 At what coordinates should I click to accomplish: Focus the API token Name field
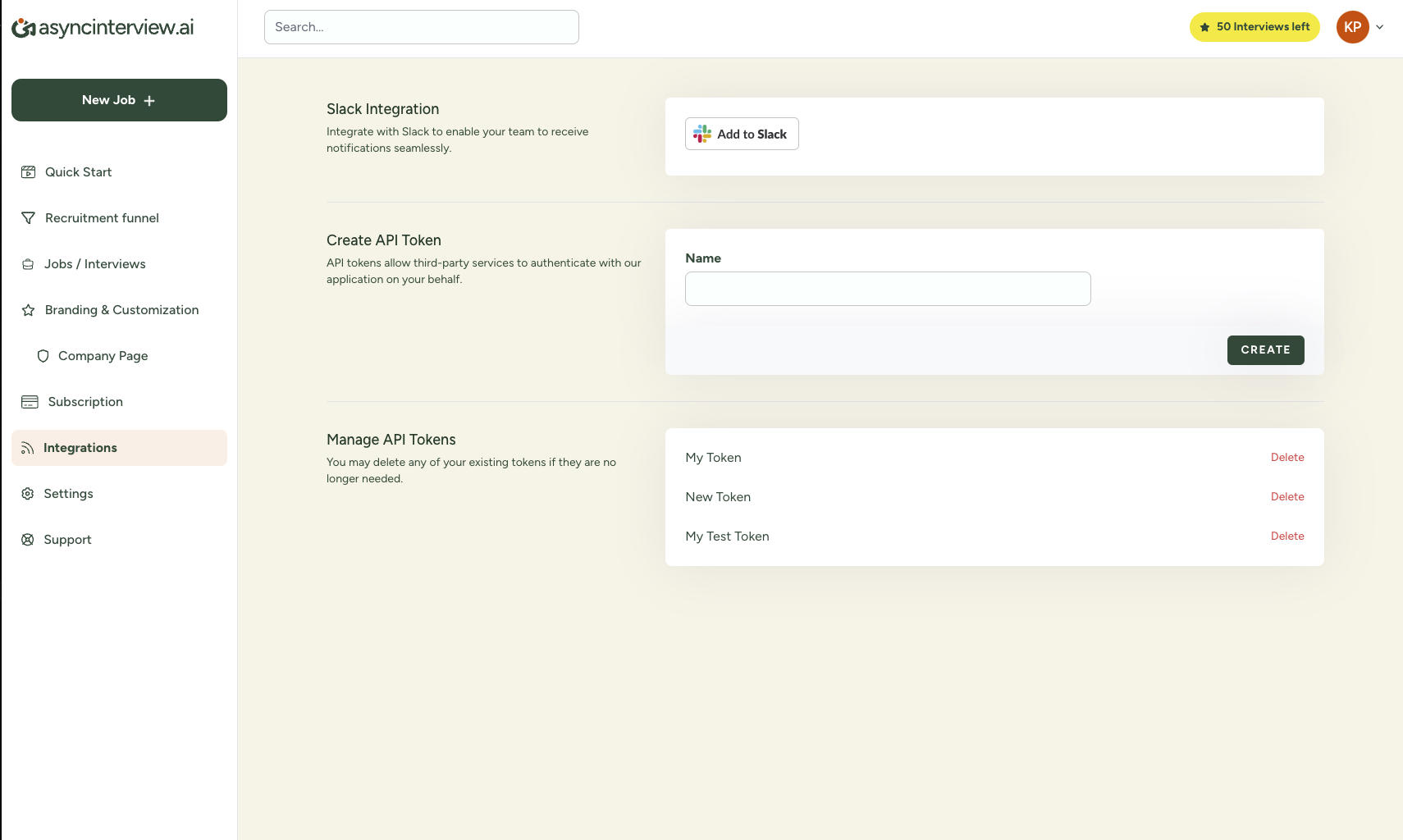coord(888,289)
